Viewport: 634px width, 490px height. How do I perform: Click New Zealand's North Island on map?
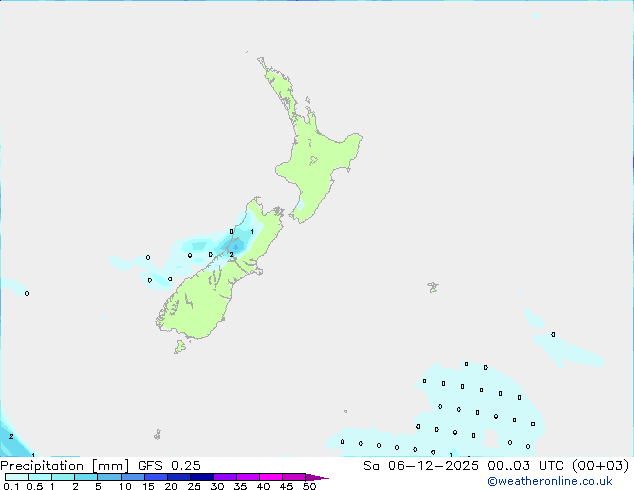317,162
